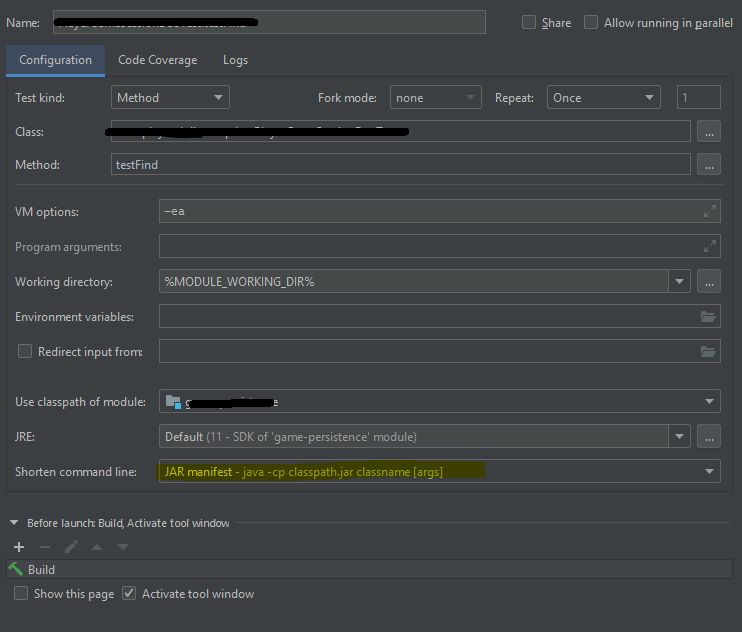This screenshot has height=632, width=742.
Task: Open the Fork mode dropdown
Action: (435, 97)
